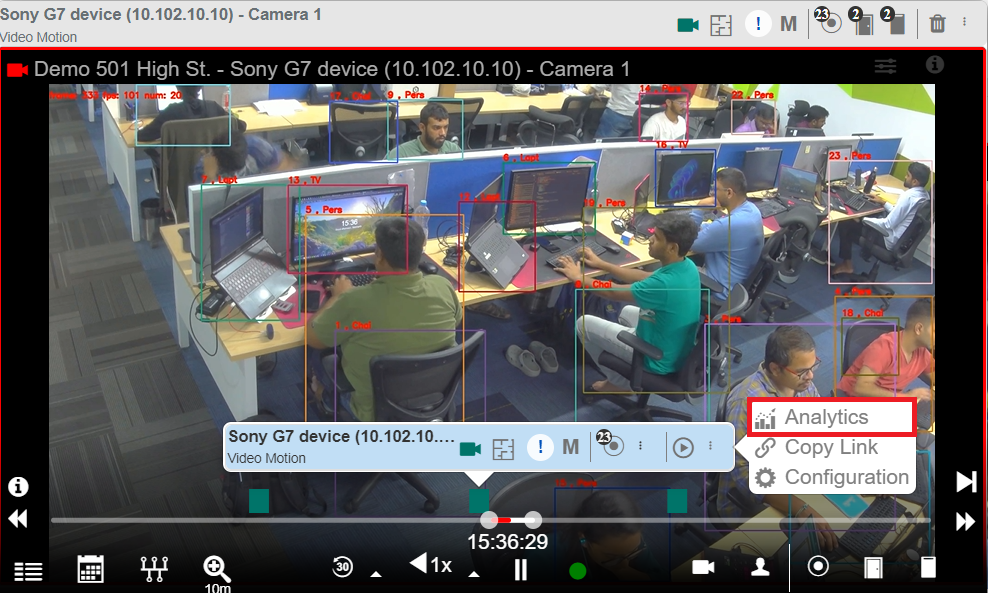Click the skip-to-end button on the right edge

[x=966, y=482]
